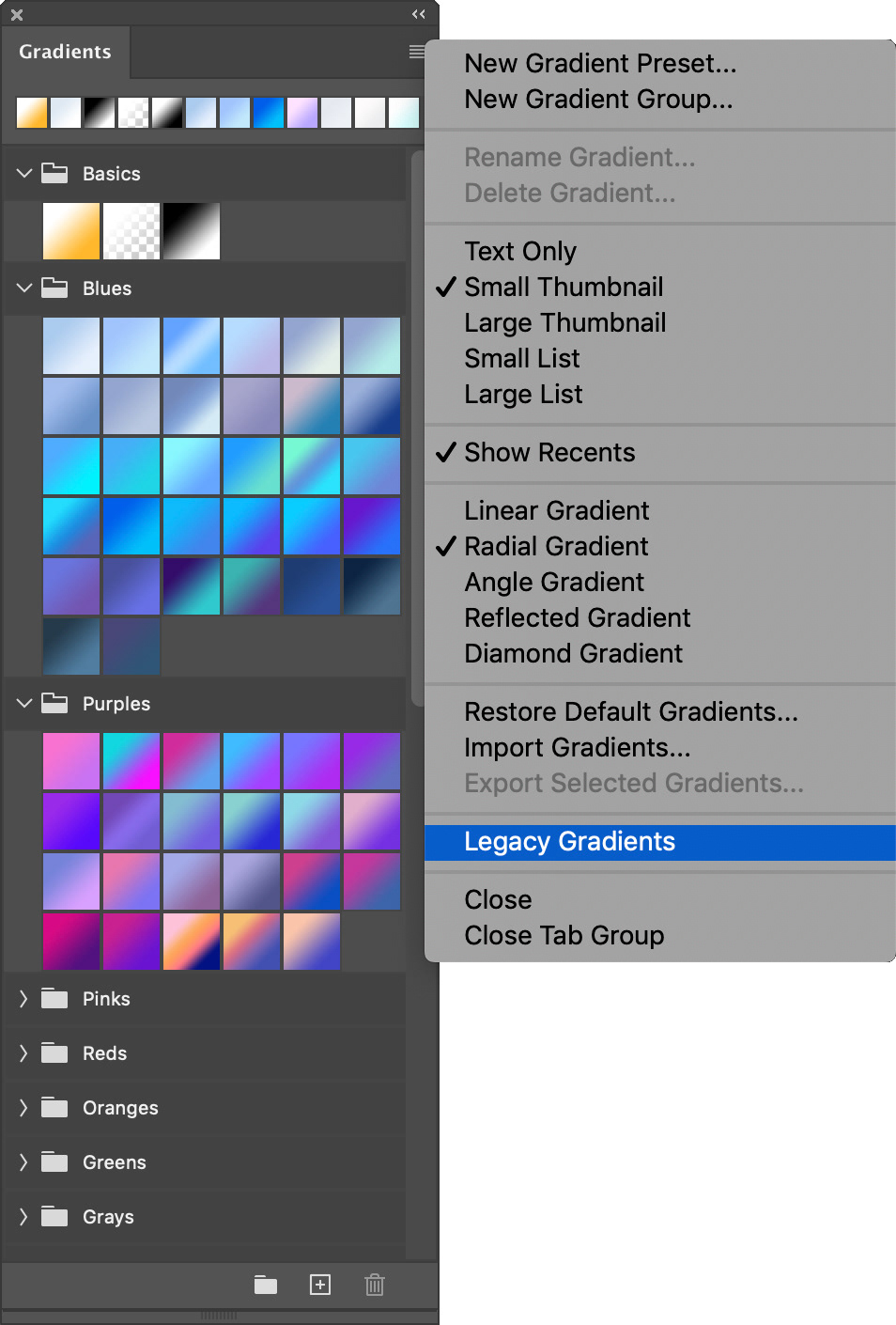The image size is (896, 1325).
Task: Open New Gradient Preset dialog
Action: (600, 64)
